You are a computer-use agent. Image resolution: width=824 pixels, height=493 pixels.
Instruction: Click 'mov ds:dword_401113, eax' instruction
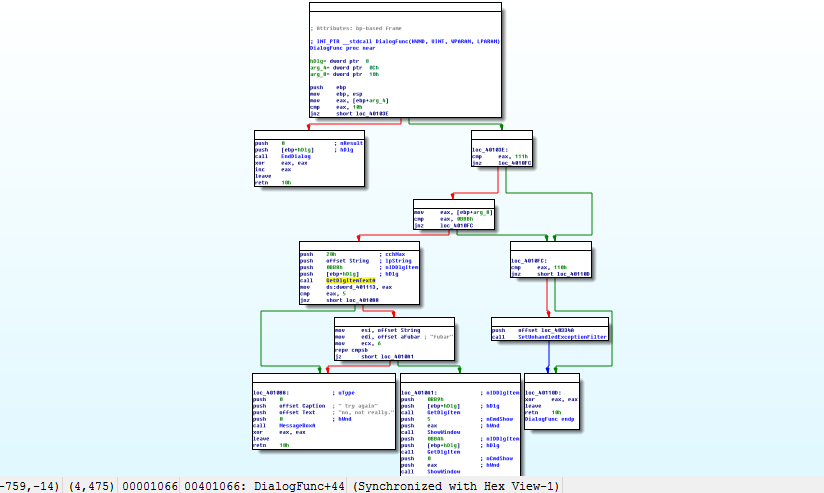[x=346, y=287]
